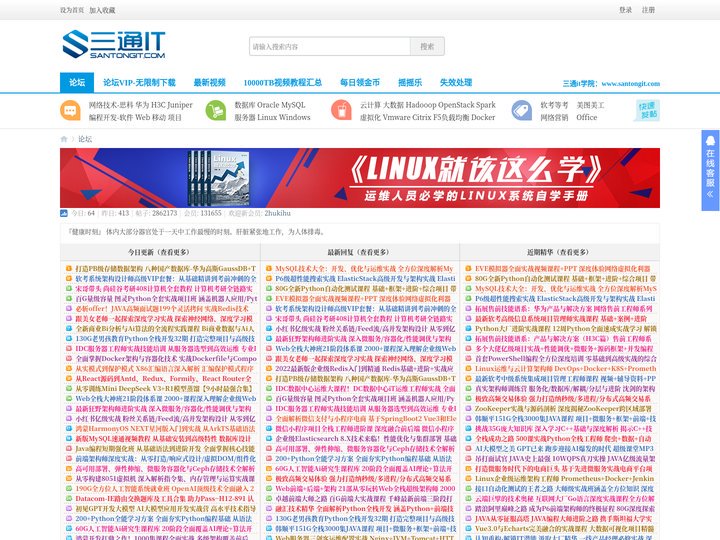Open thread Python大厂进阶实战课程
Viewport: 720px width, 540px height.
pyautogui.click(x=566, y=329)
